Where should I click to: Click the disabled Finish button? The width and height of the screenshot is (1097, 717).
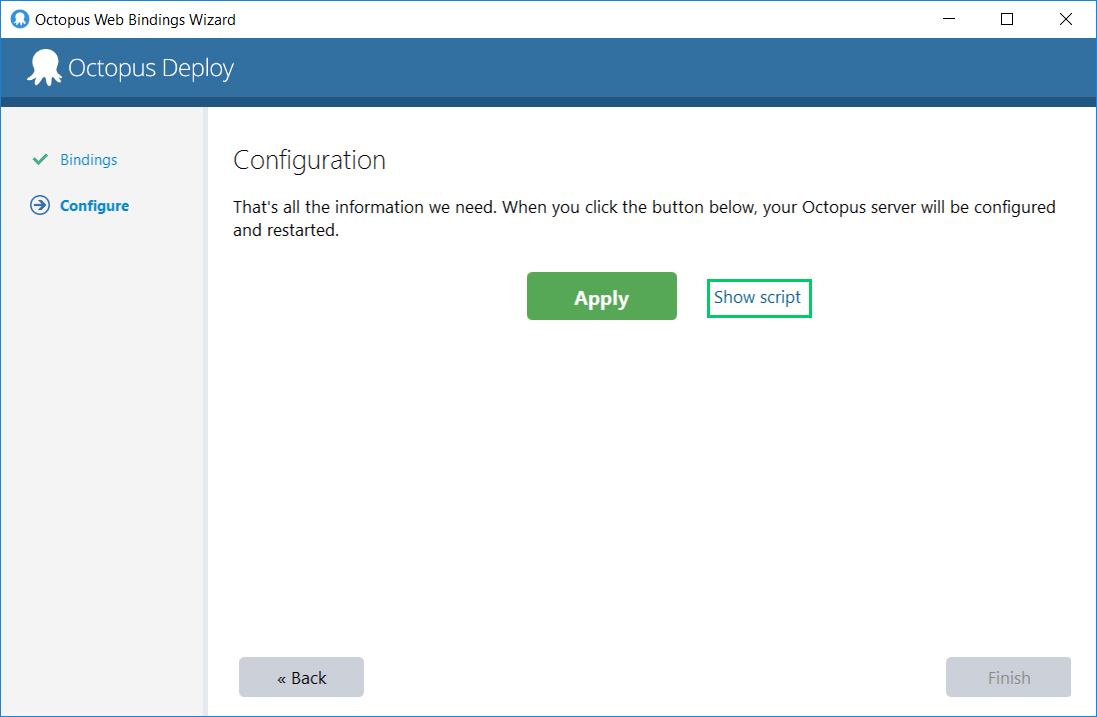pos(1008,677)
